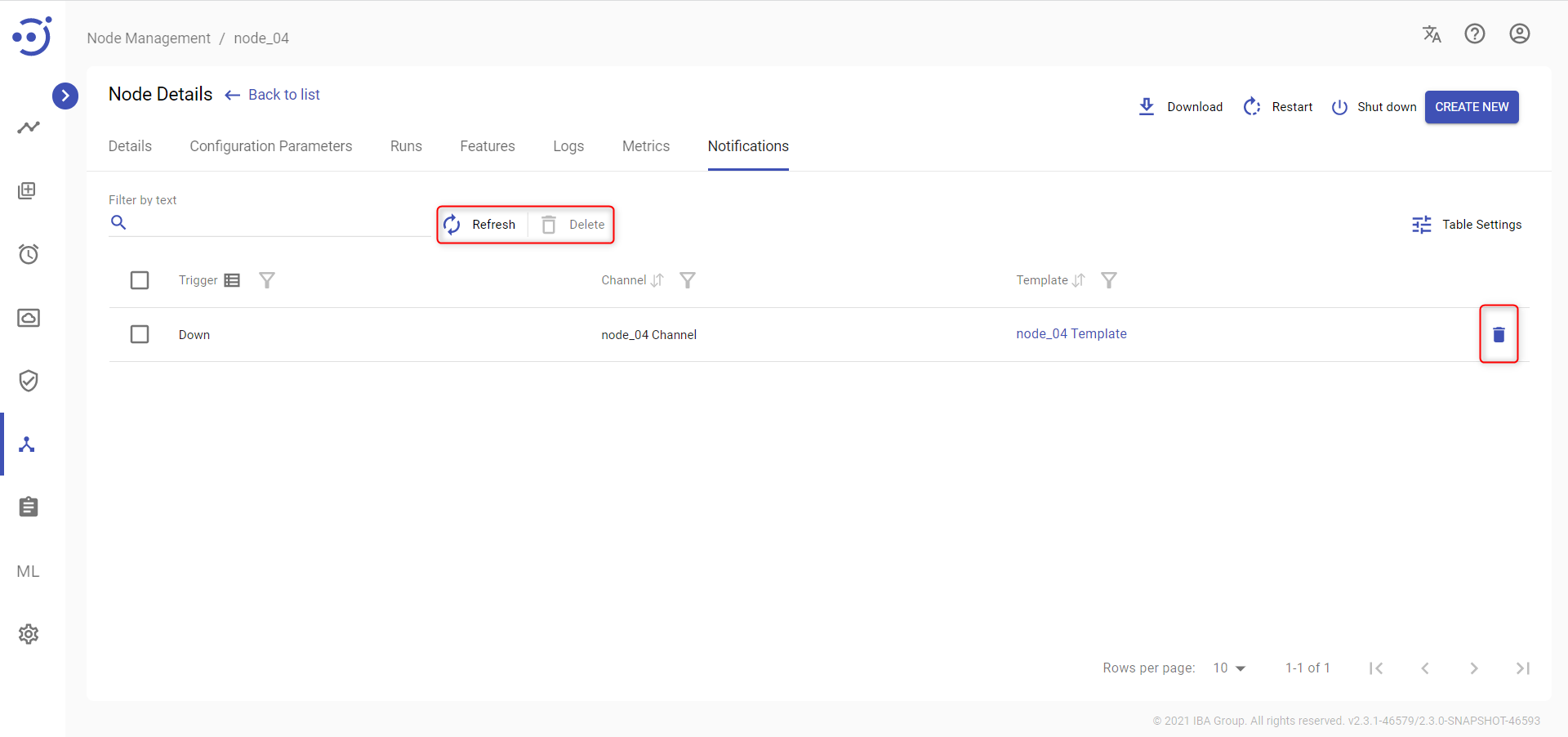Open the ML section in sidebar
1568x737 pixels.
coord(29,571)
